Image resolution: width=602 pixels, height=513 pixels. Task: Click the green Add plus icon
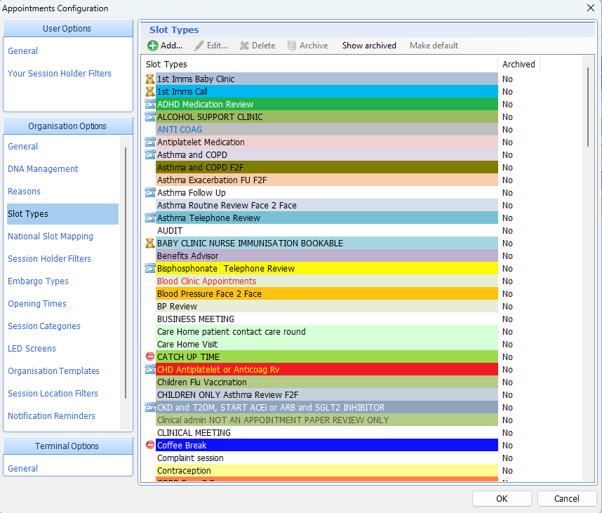[152, 46]
